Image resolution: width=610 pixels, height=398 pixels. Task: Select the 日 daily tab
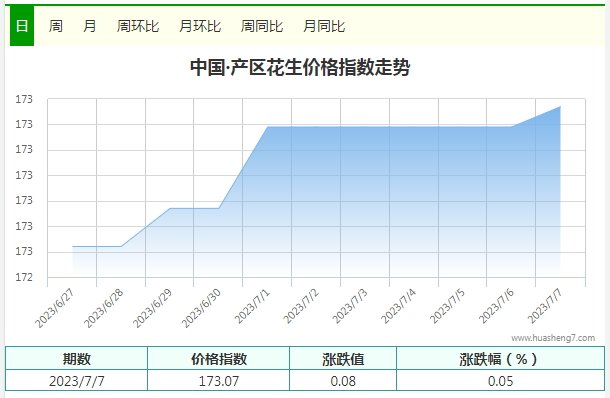pyautogui.click(x=22, y=26)
